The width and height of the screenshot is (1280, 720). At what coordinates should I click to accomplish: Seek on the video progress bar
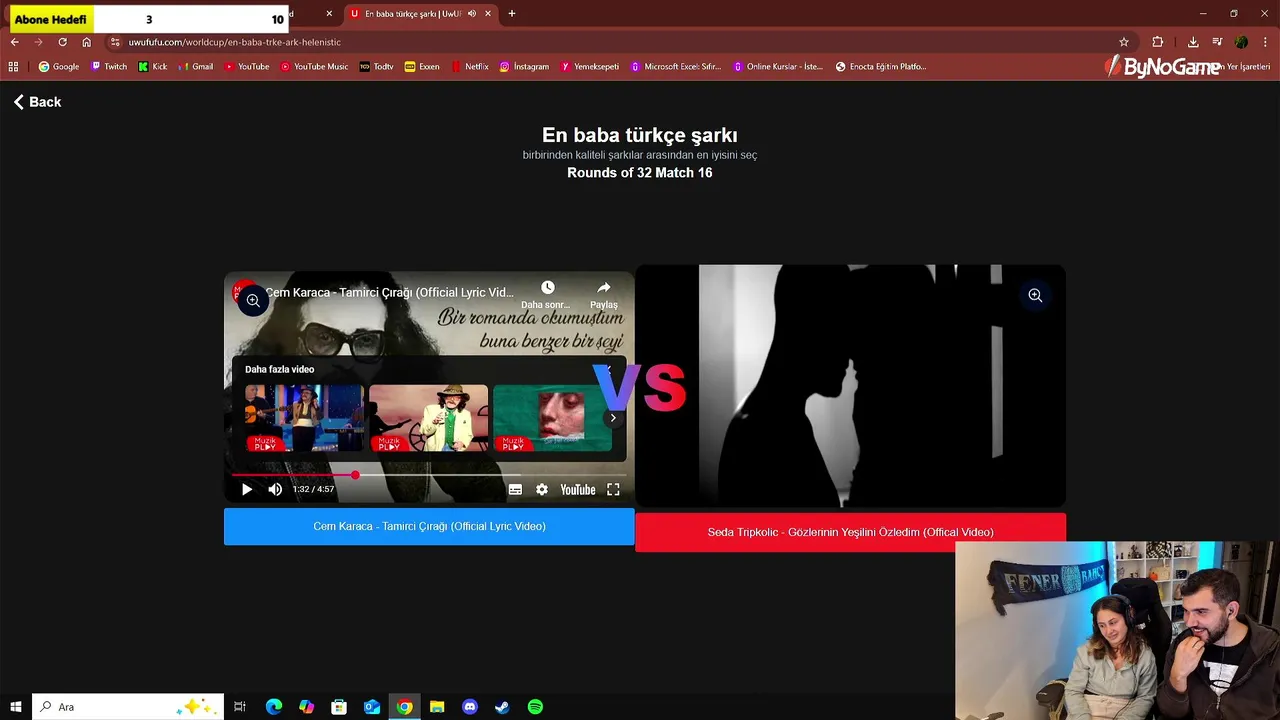[x=429, y=475]
